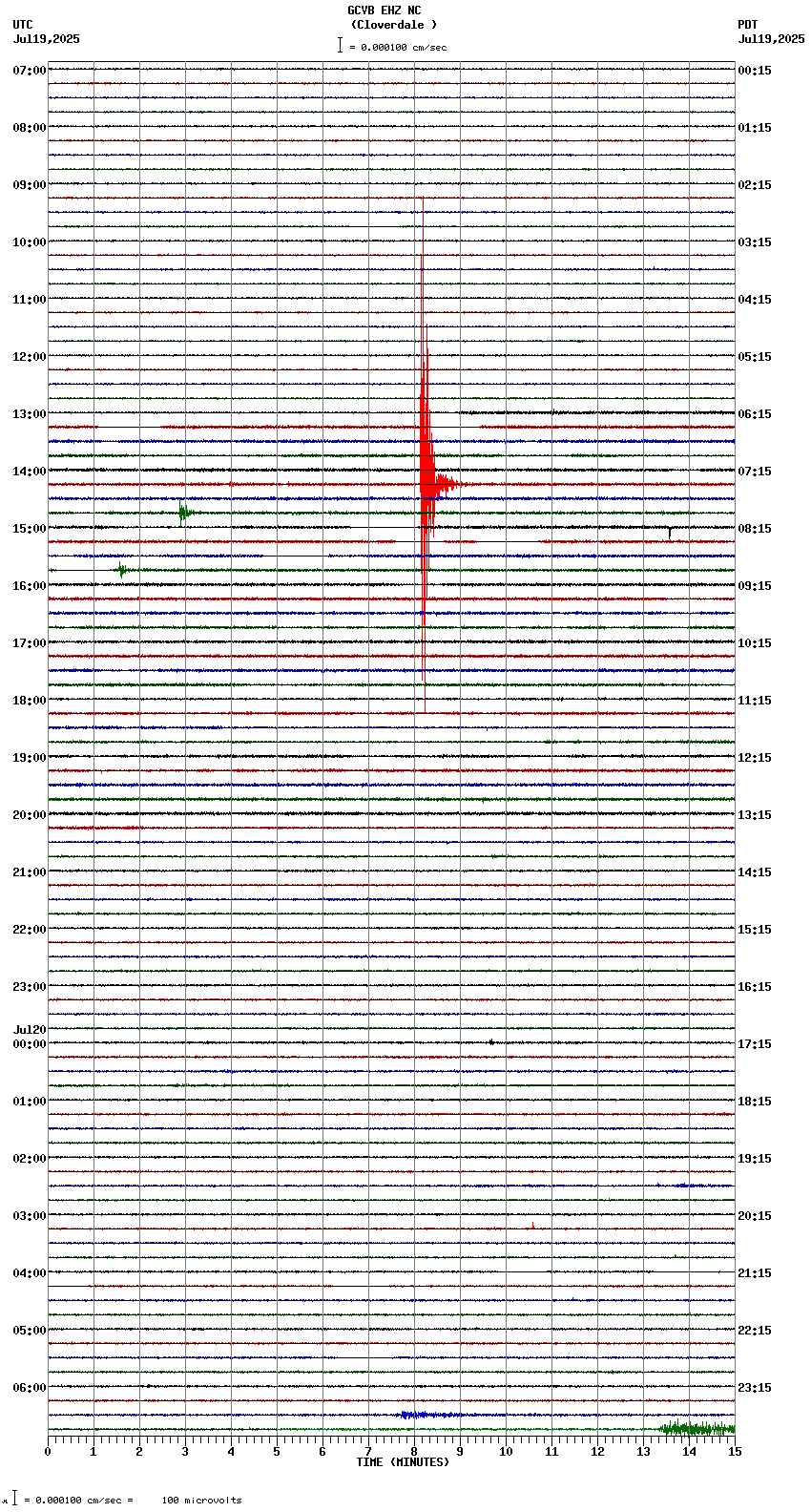Click the PDT row label '12:15'
811x1512 pixels.
click(x=755, y=758)
